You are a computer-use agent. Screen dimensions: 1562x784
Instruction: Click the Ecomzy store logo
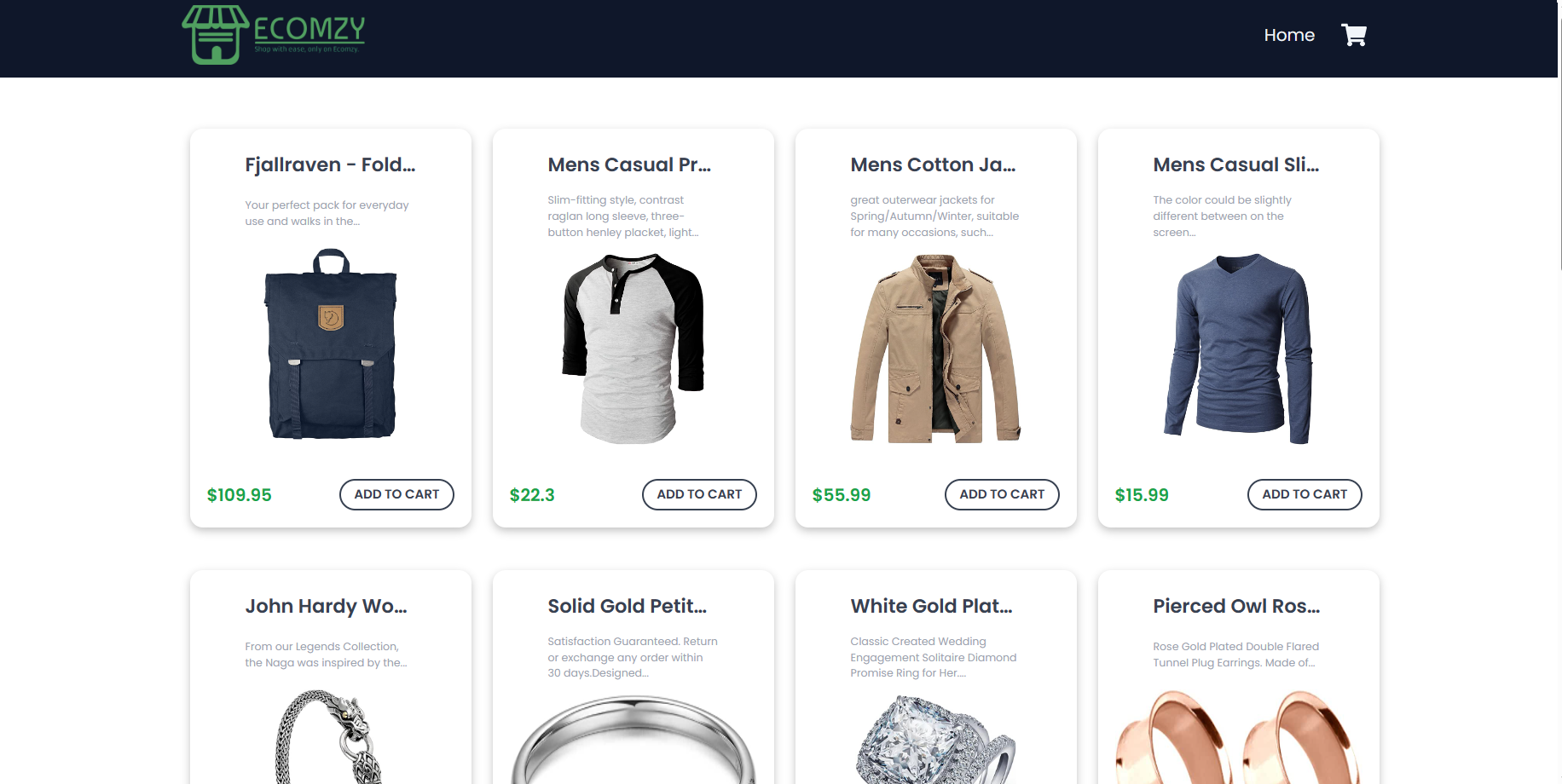pos(273,35)
